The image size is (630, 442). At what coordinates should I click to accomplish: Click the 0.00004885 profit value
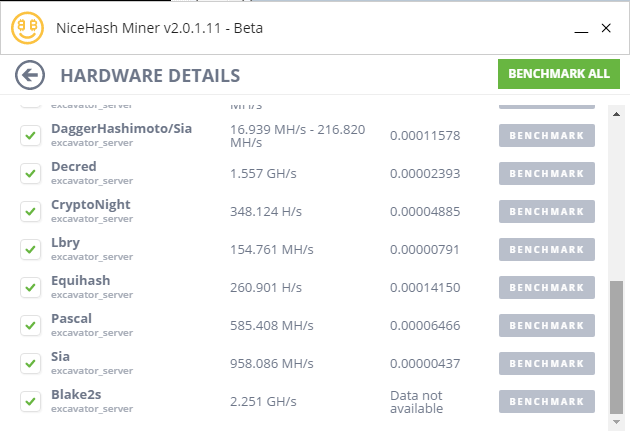click(425, 211)
